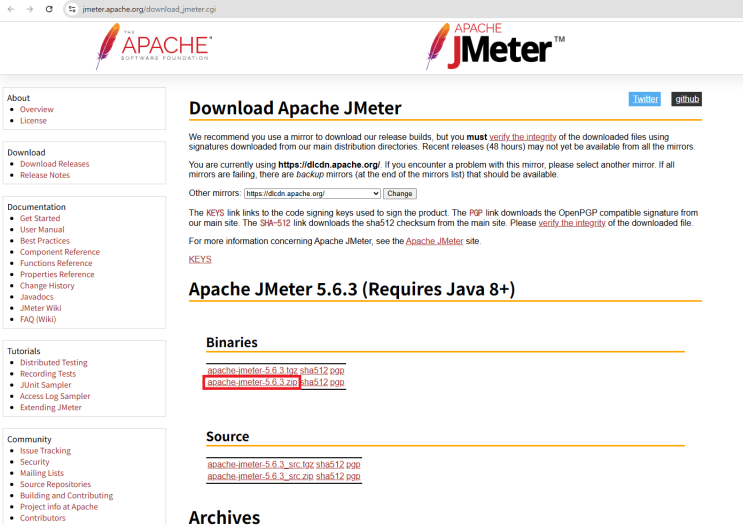Viewport: 743px width, 525px height.
Task: Open the Overview link in About
Action: (x=36, y=109)
